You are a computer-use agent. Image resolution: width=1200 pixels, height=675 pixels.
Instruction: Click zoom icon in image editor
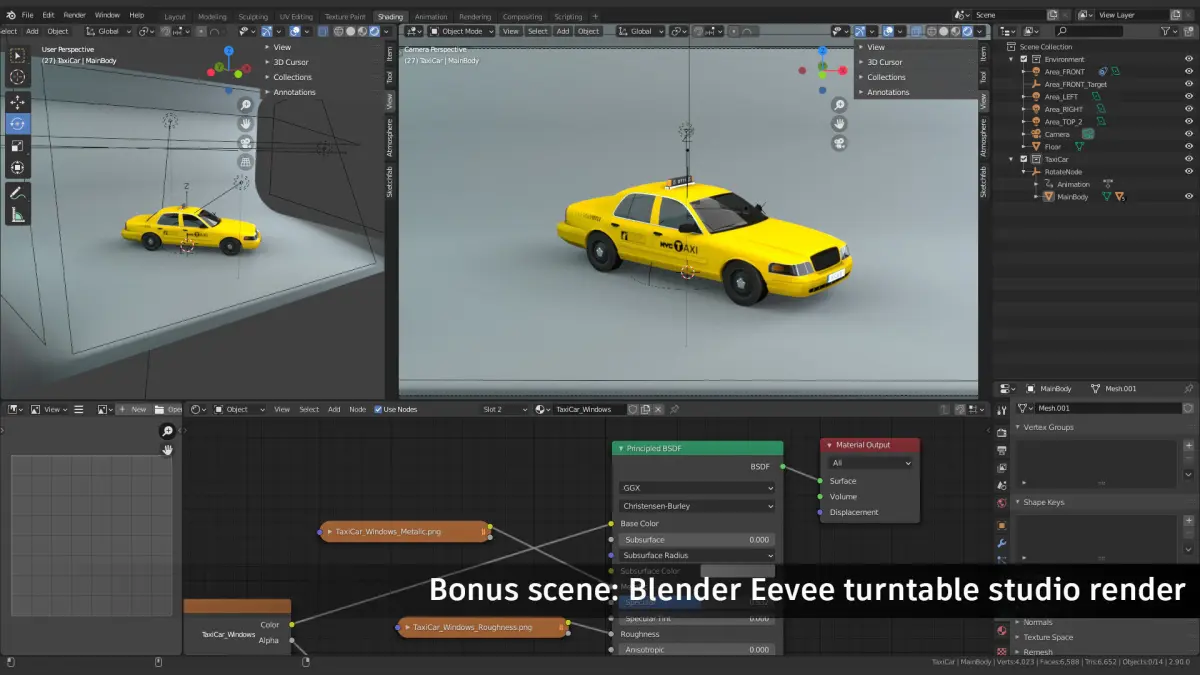pos(167,431)
